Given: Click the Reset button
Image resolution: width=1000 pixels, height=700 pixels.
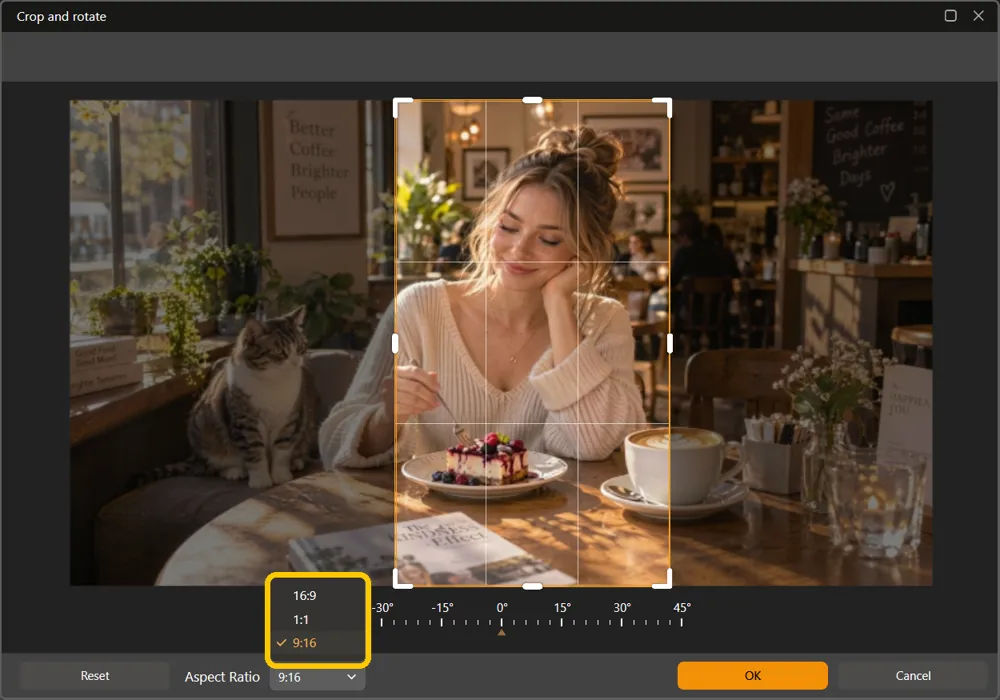Looking at the screenshot, I should tap(95, 676).
